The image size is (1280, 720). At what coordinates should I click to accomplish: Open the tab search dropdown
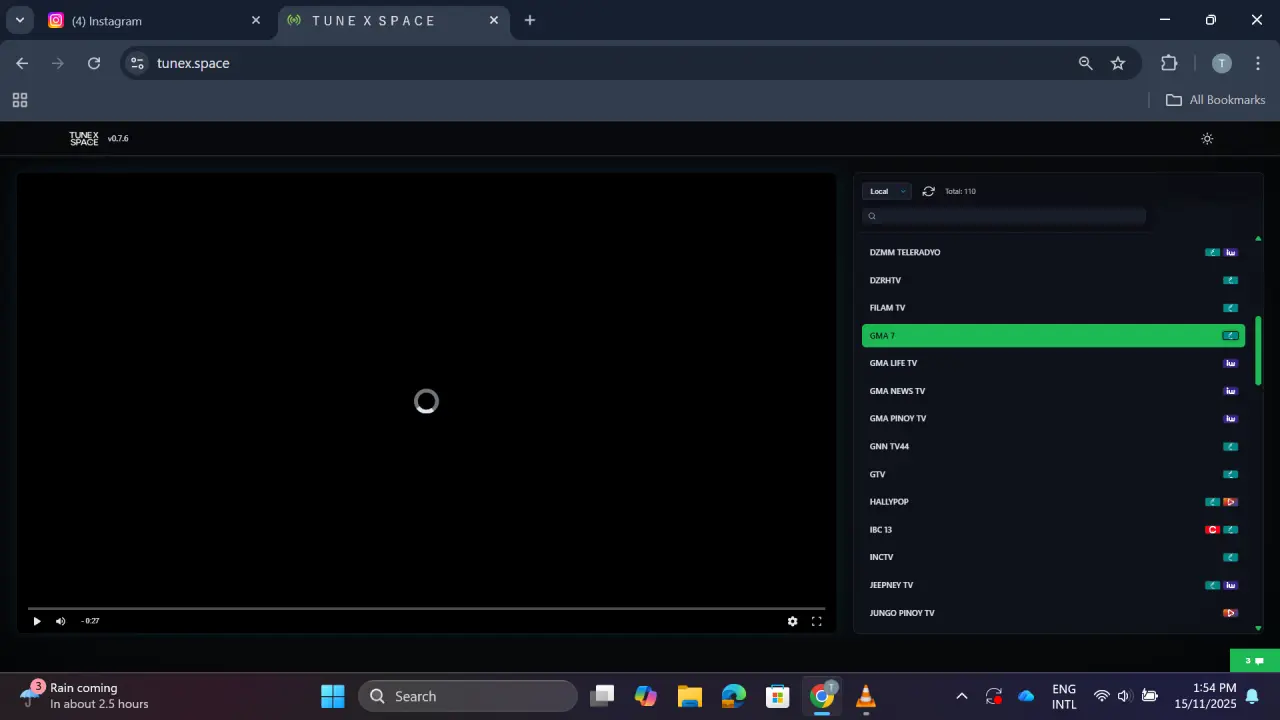[19, 20]
